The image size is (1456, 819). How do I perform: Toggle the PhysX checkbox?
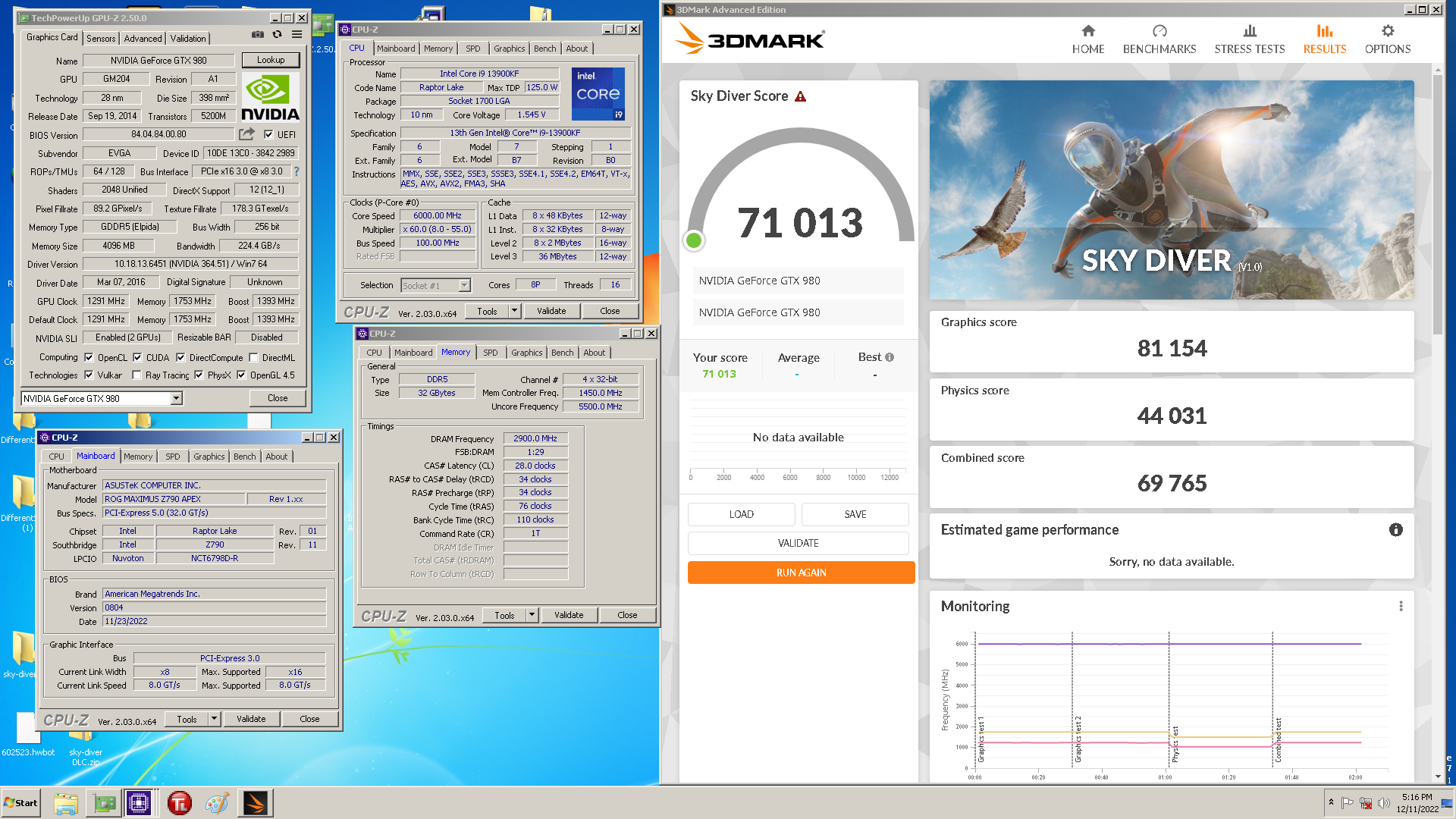click(x=199, y=375)
